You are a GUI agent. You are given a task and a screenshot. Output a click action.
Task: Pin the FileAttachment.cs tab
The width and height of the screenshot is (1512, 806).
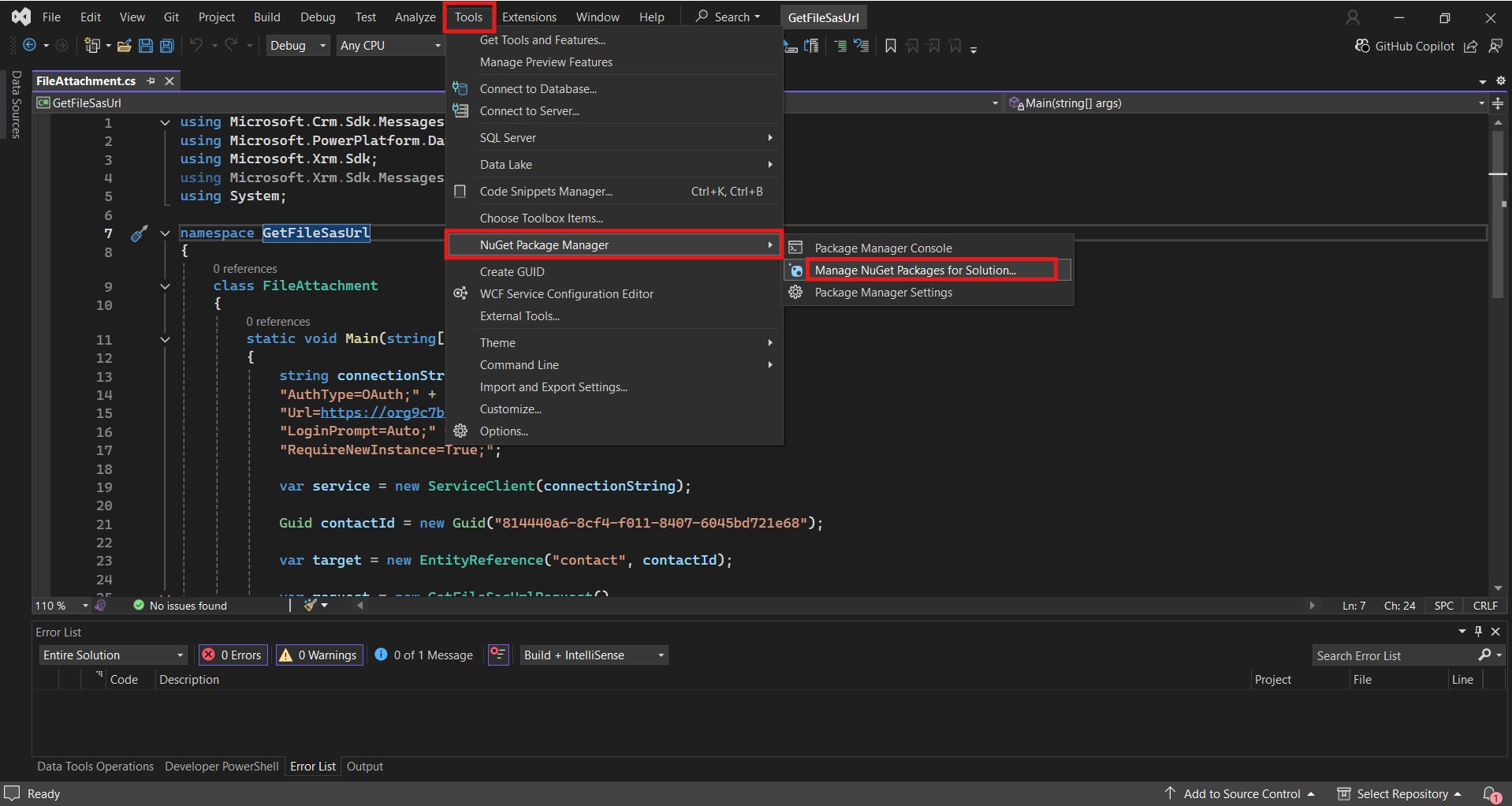coord(151,80)
